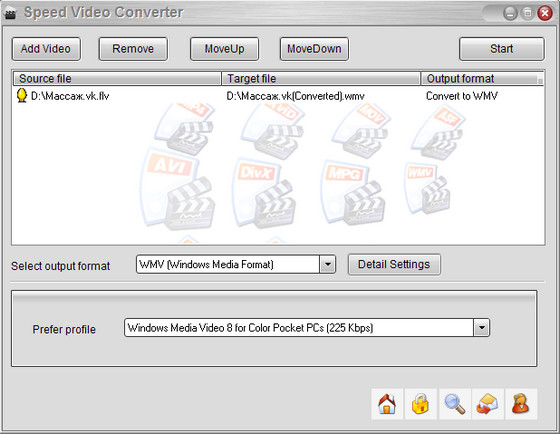560x434 pixels.
Task: Click the magnifying glass search icon
Action: pyautogui.click(x=455, y=404)
